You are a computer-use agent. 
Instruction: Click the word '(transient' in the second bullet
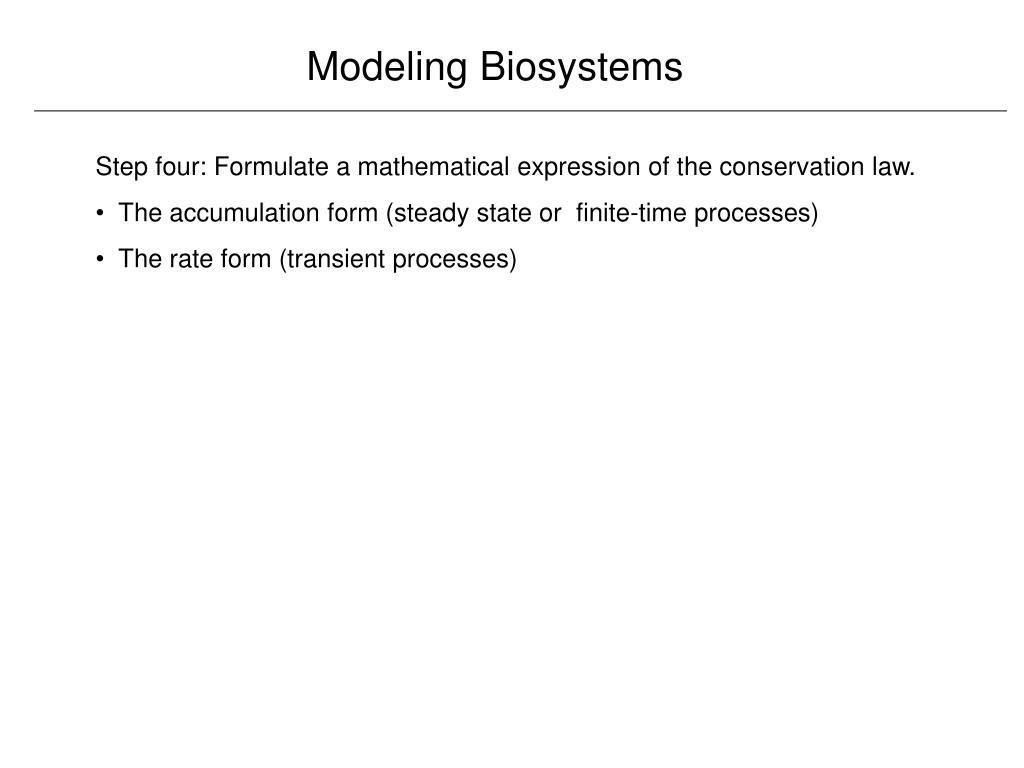(x=332, y=259)
